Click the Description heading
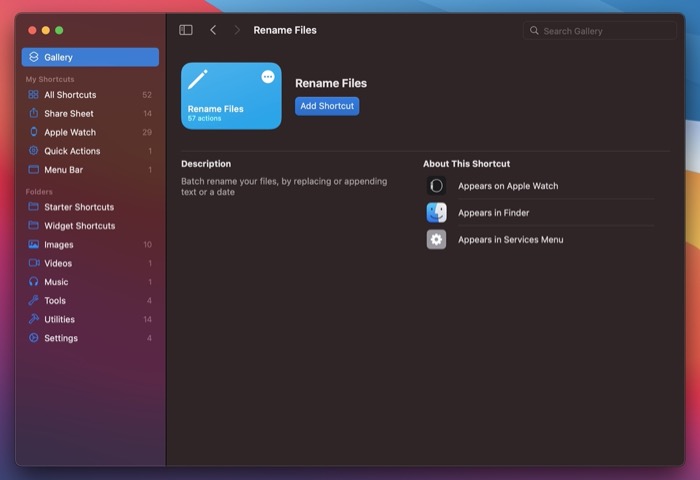The width and height of the screenshot is (700, 480). pos(206,163)
